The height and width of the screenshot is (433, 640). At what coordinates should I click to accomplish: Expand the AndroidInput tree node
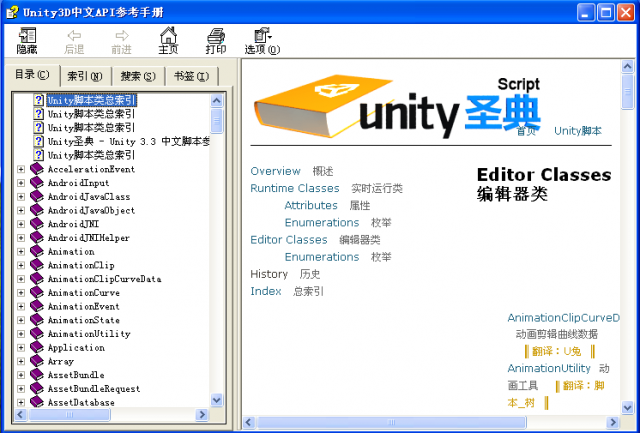[x=21, y=183]
